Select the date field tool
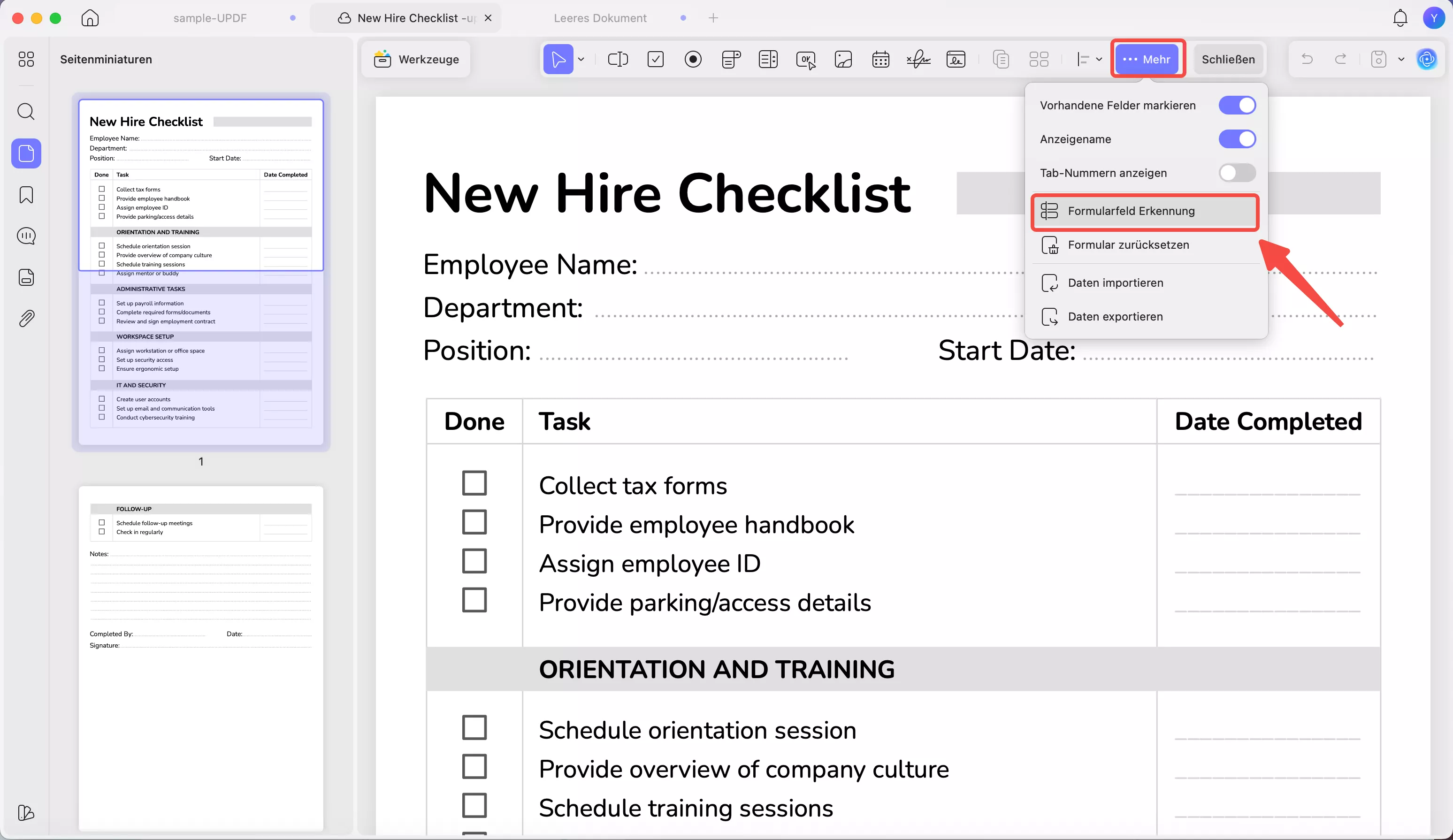 [880, 60]
